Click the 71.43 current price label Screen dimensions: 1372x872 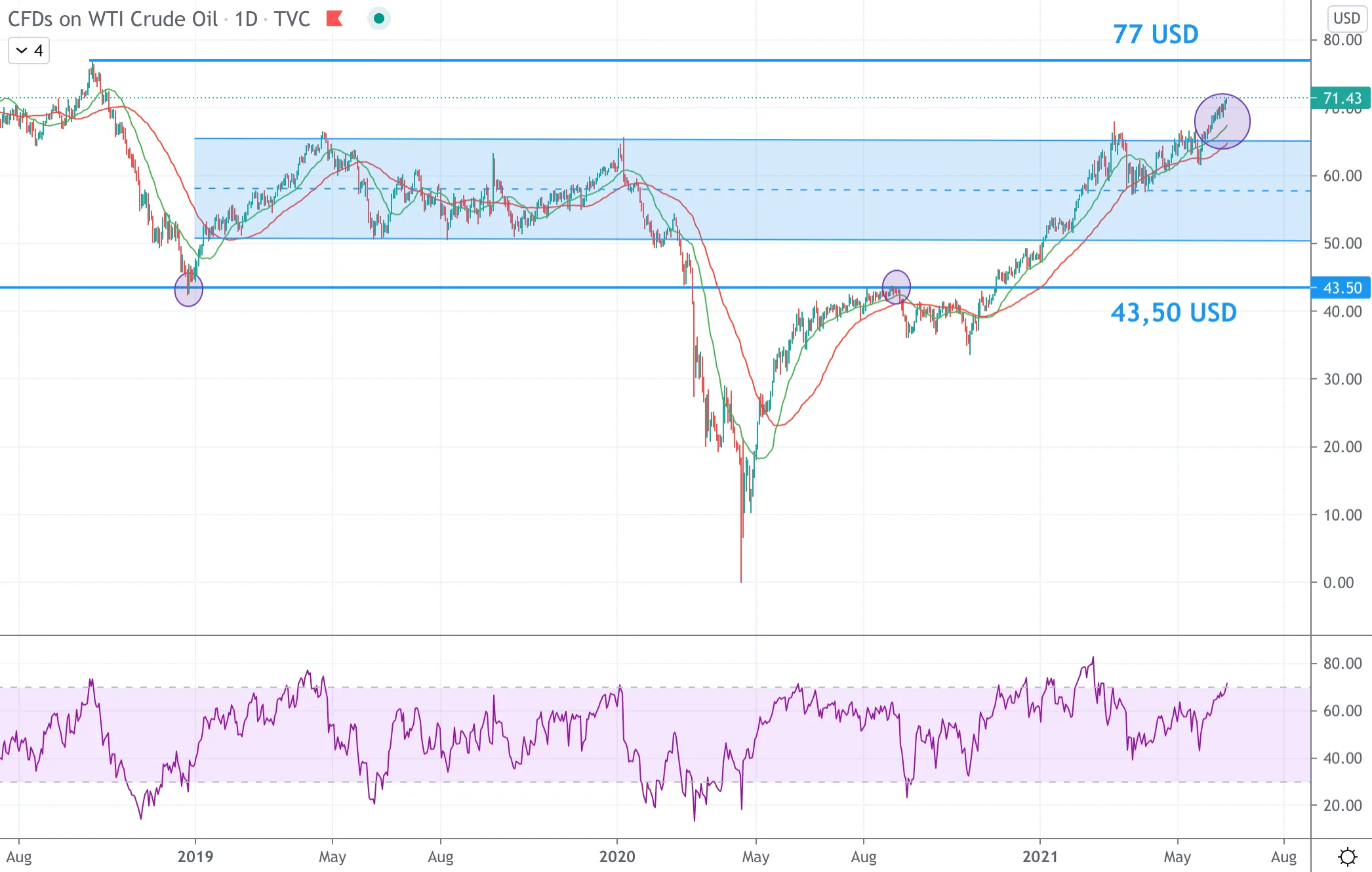pyautogui.click(x=1341, y=98)
